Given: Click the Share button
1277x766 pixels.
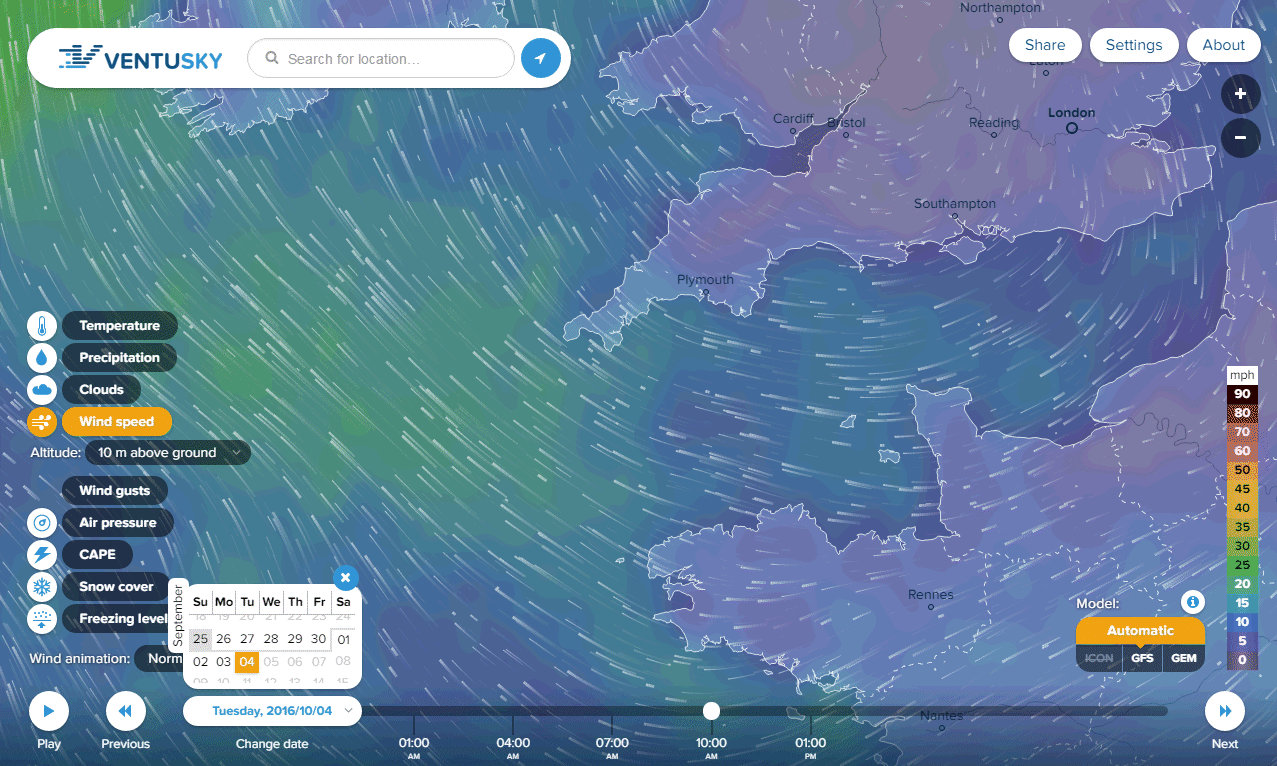Looking at the screenshot, I should click(1044, 45).
